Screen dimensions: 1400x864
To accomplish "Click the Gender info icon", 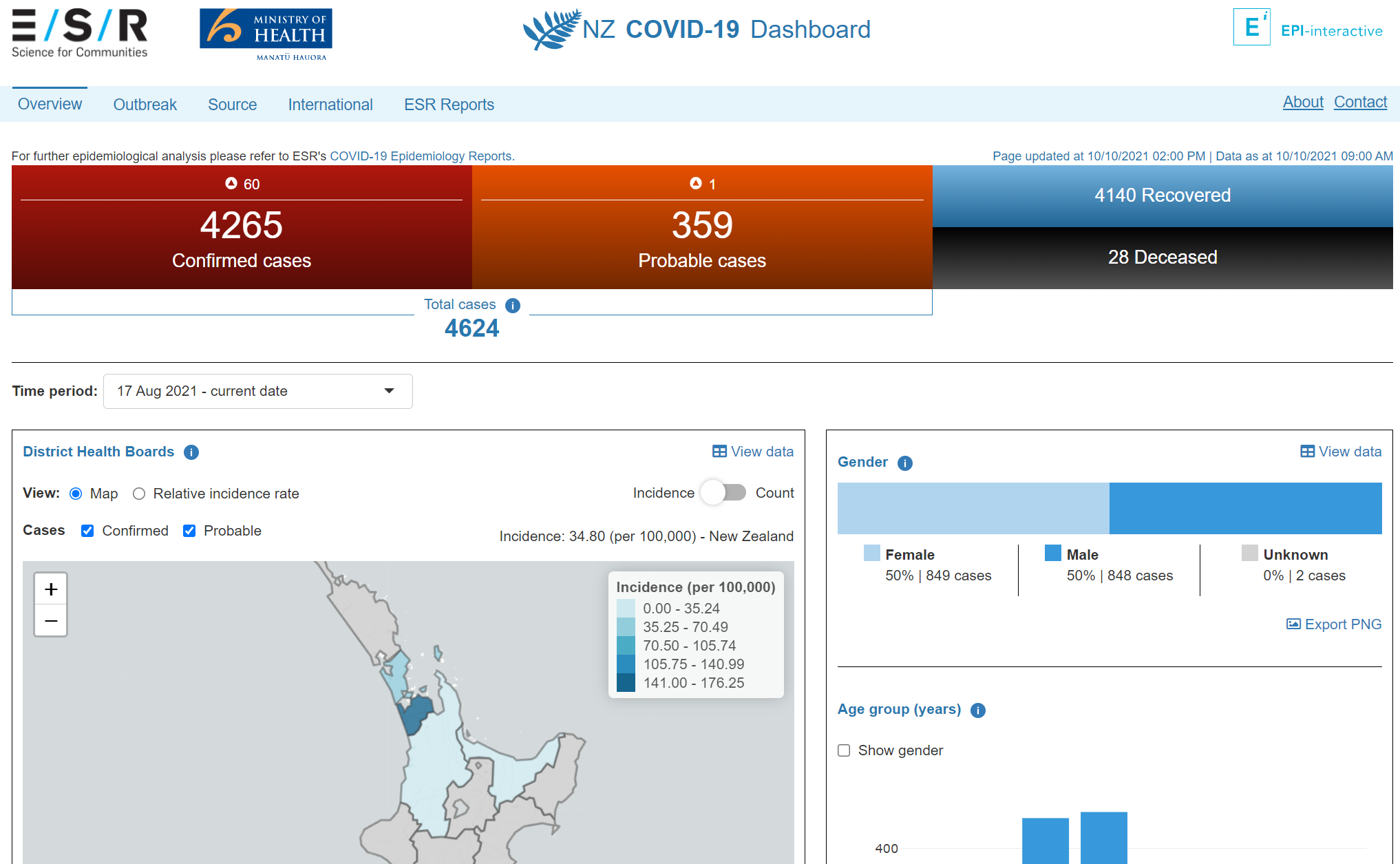I will [905, 463].
